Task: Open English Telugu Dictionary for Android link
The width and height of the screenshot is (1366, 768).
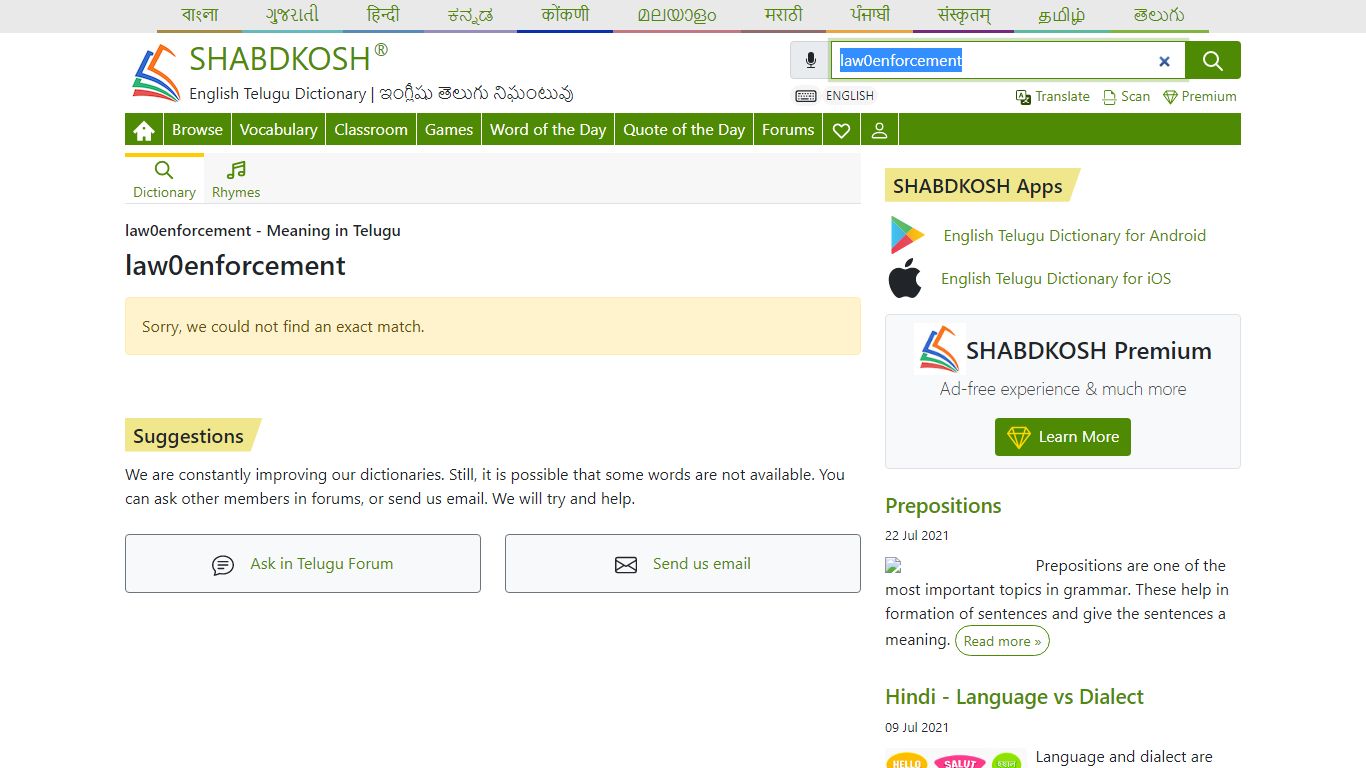Action: click(x=1075, y=236)
